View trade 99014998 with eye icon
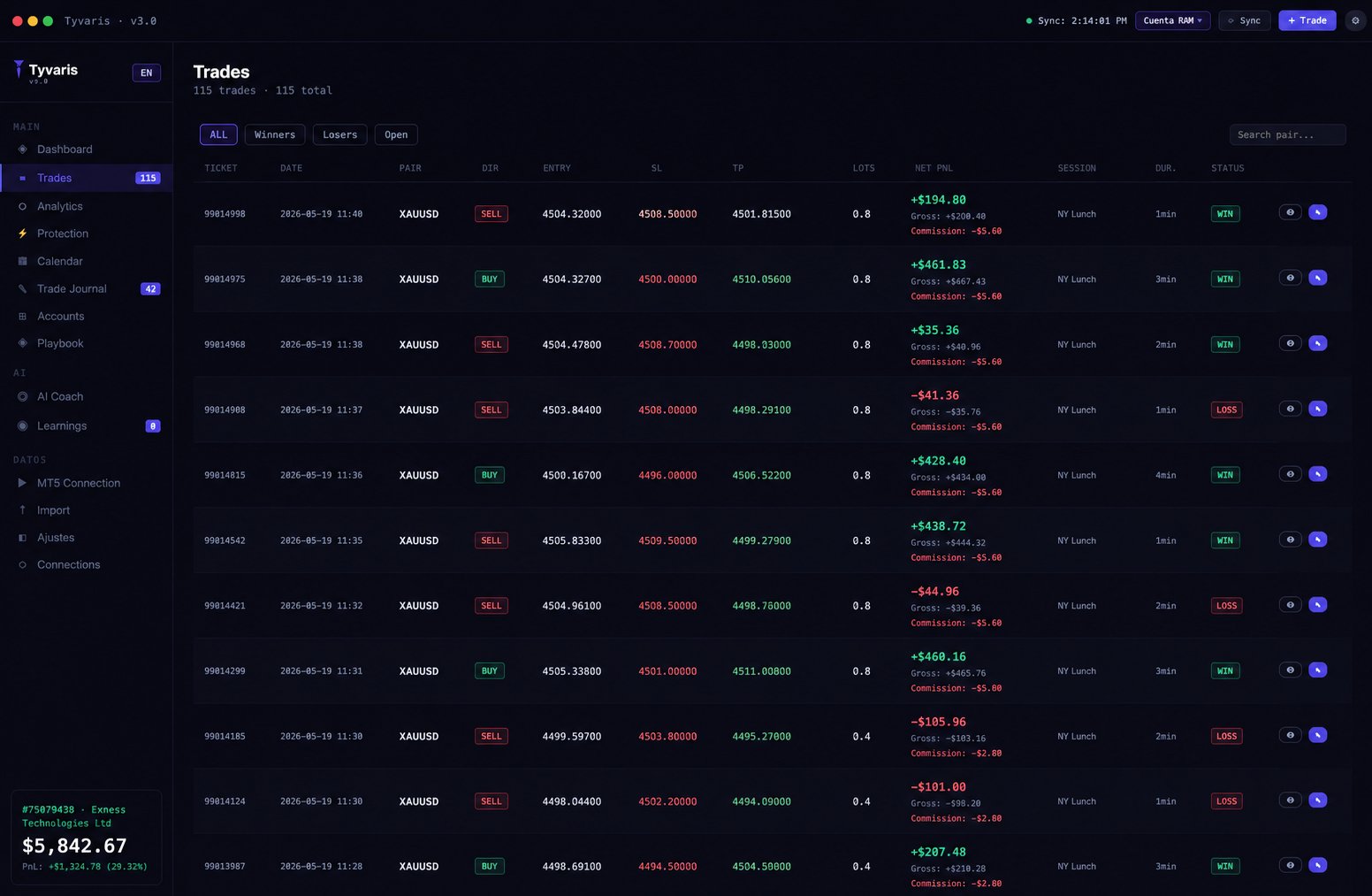 coord(1290,212)
